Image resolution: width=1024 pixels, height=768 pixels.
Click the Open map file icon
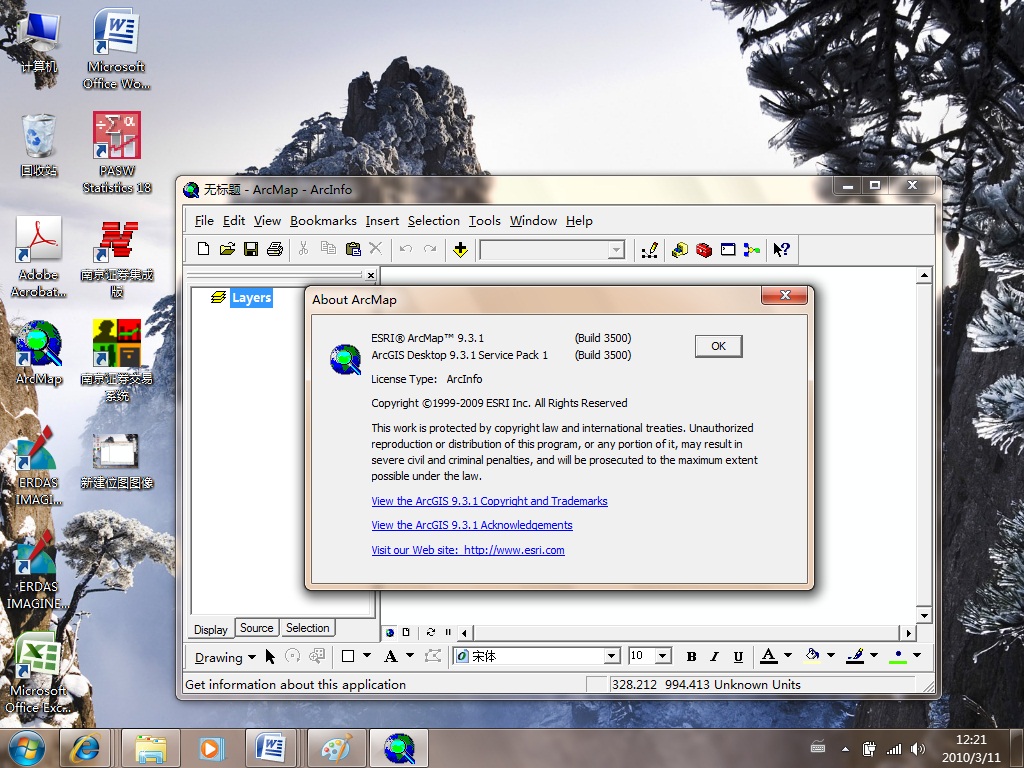point(227,249)
